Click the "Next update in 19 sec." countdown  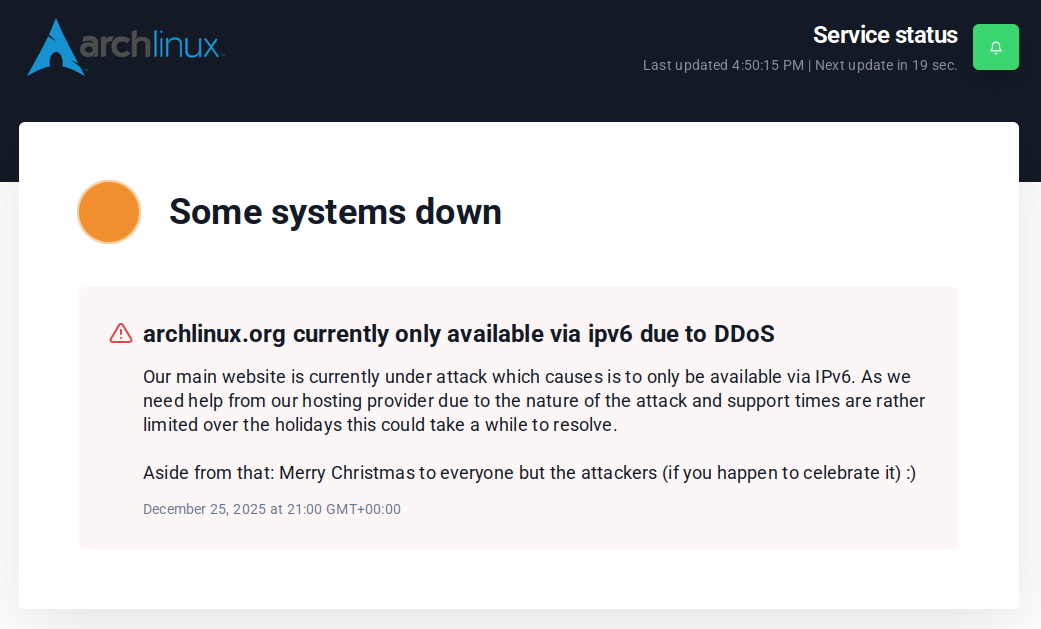pos(886,65)
